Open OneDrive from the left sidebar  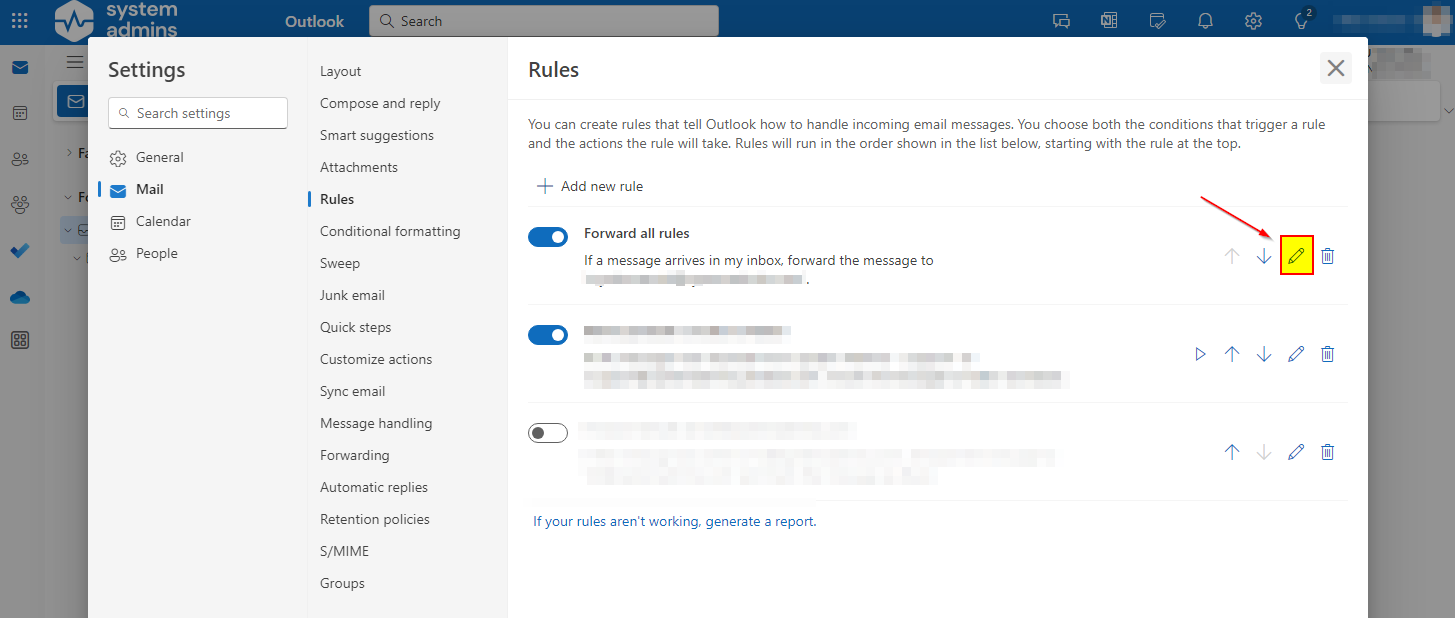[x=20, y=296]
